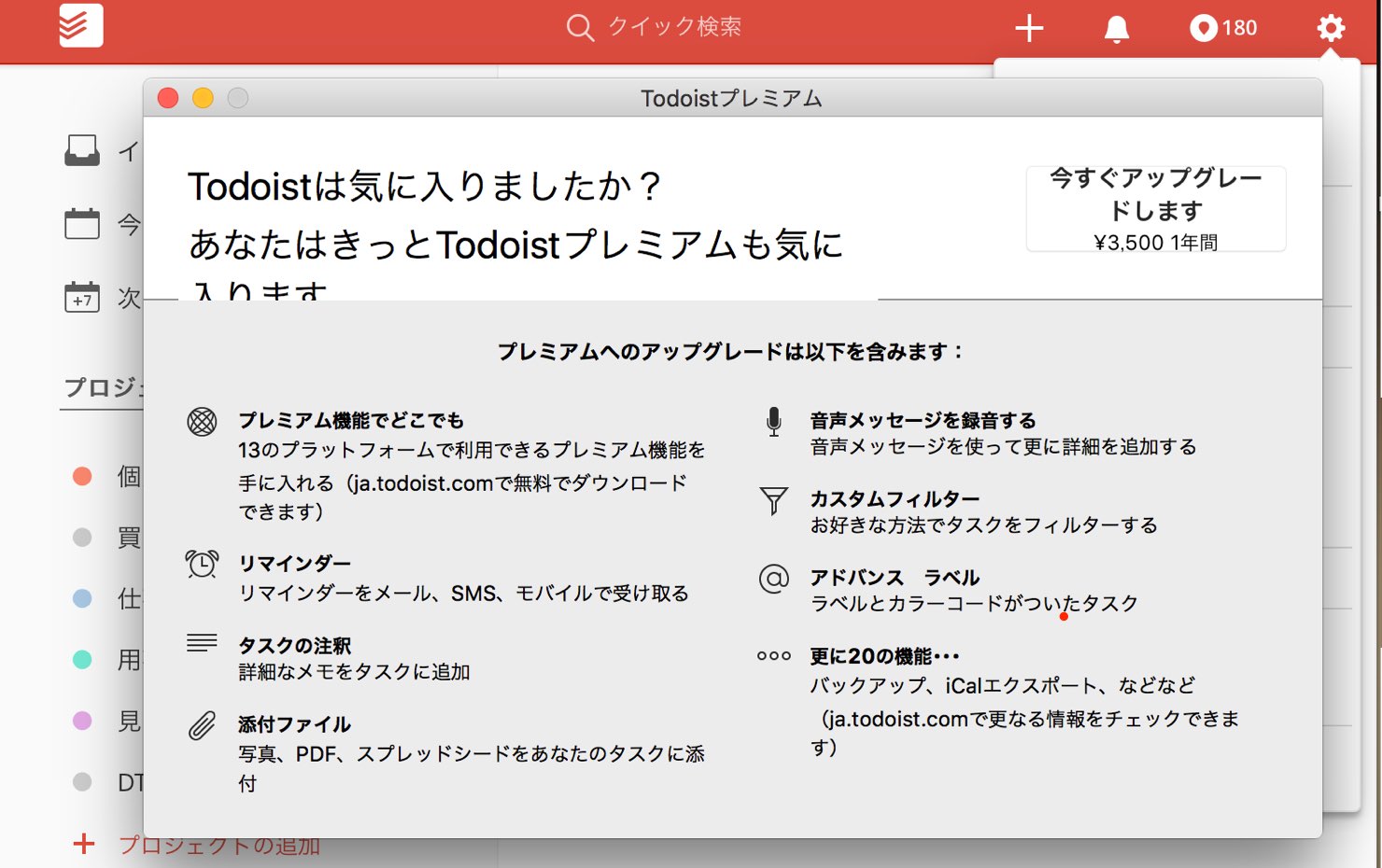The image size is (1382, 868).
Task: Click heading タスクの注釈
Action: [x=295, y=646]
